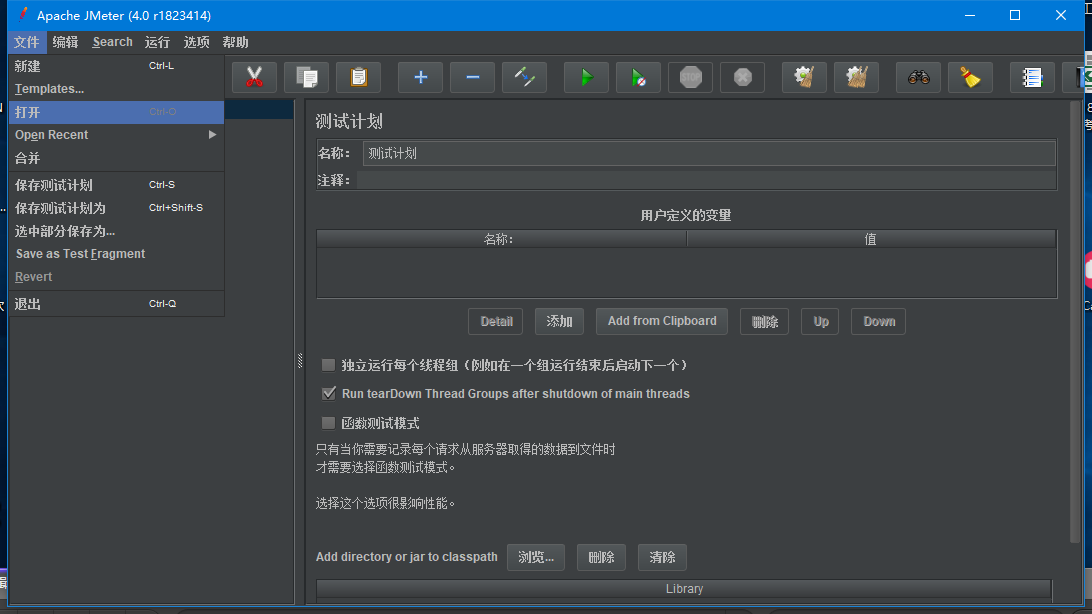Click Add from Clipboard button
Viewport: 1092px width, 614px height.
click(x=662, y=322)
